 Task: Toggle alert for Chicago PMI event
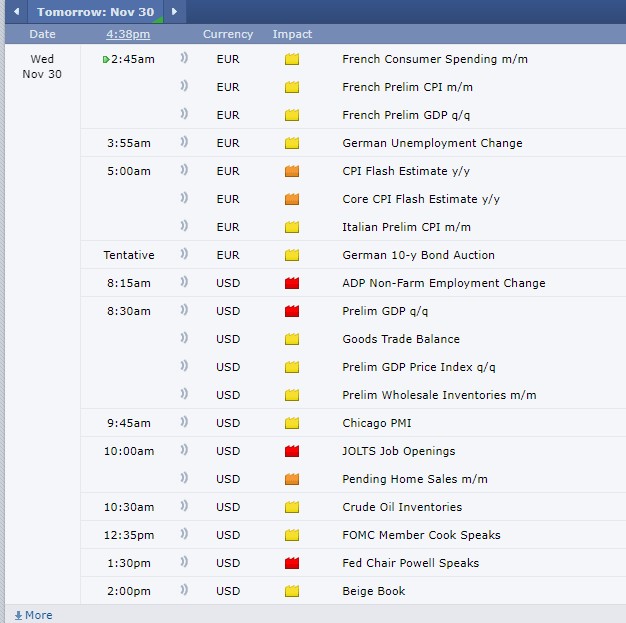(184, 423)
